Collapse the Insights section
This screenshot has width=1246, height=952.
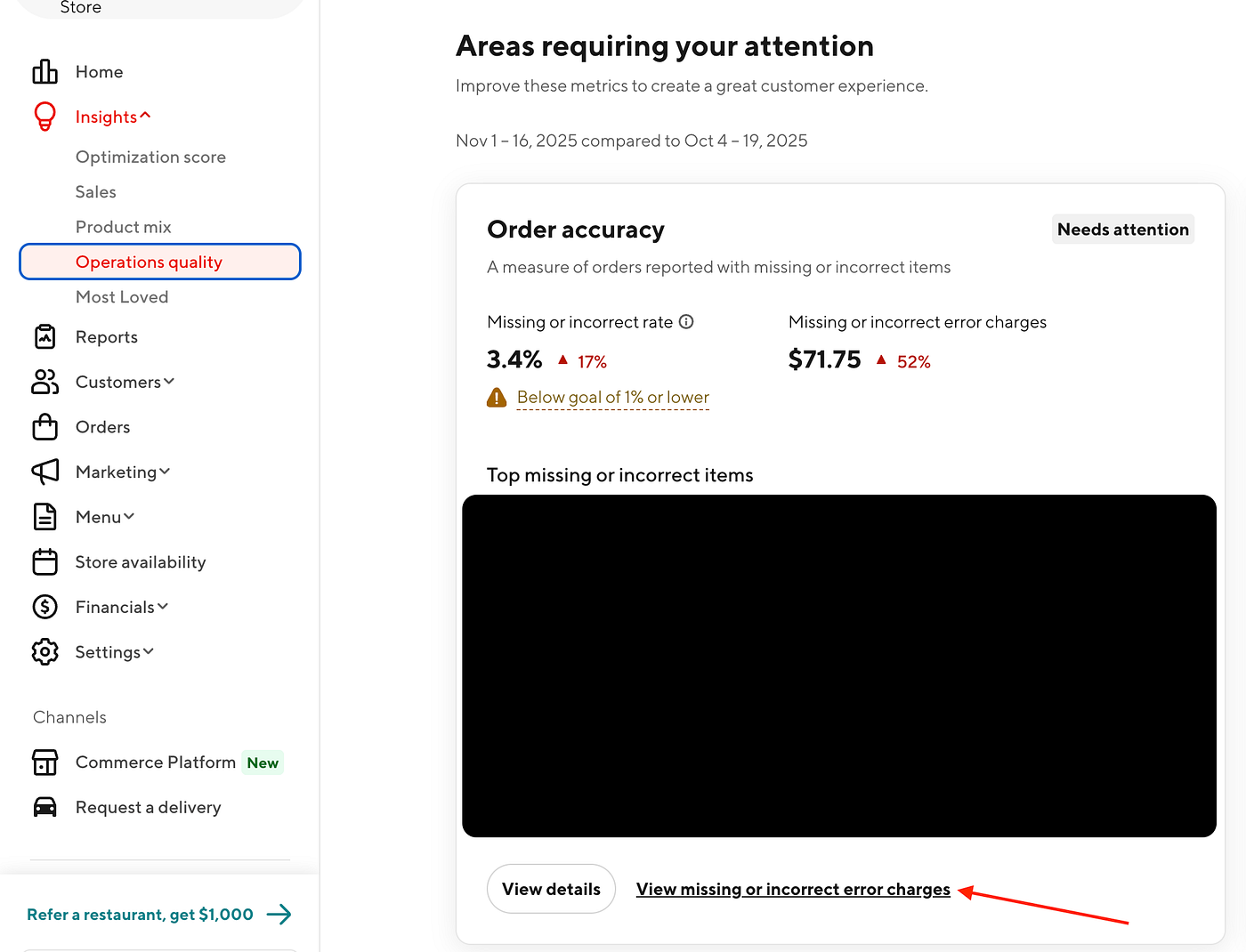pyautogui.click(x=146, y=116)
